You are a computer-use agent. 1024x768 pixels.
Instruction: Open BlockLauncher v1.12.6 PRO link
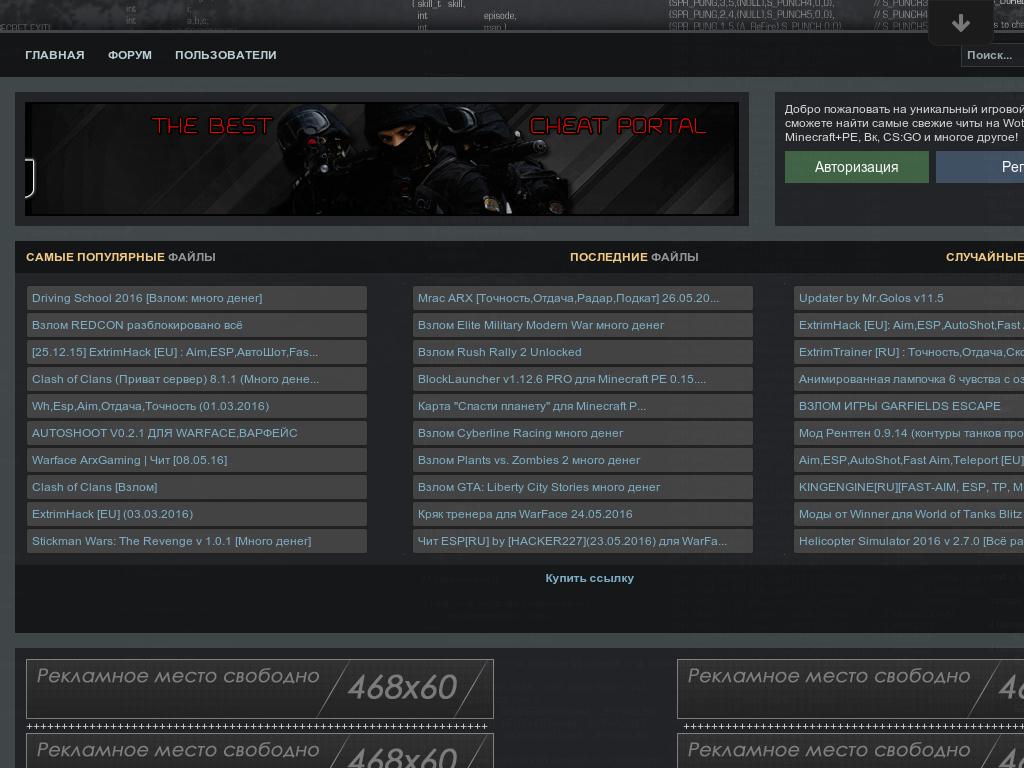click(561, 379)
